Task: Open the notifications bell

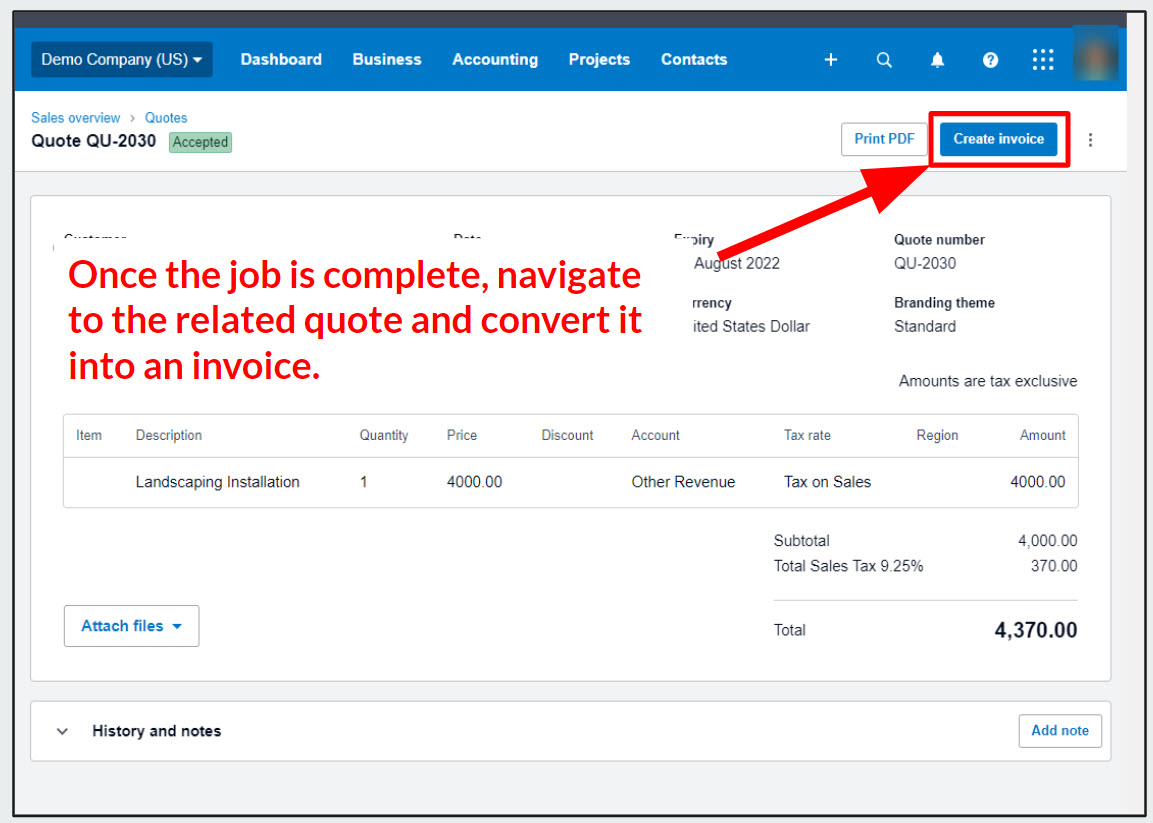Action: coord(937,60)
